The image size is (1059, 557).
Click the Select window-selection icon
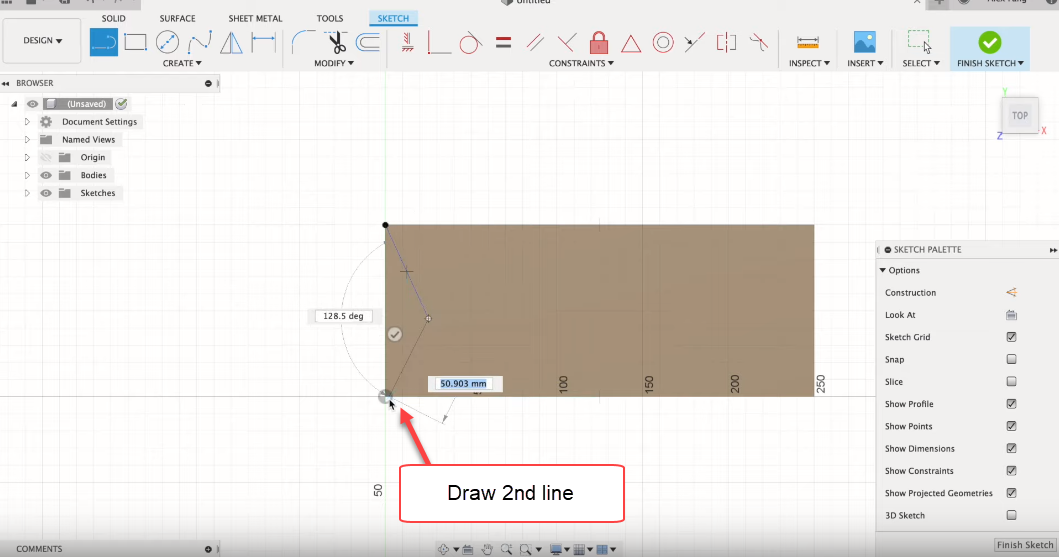[919, 41]
